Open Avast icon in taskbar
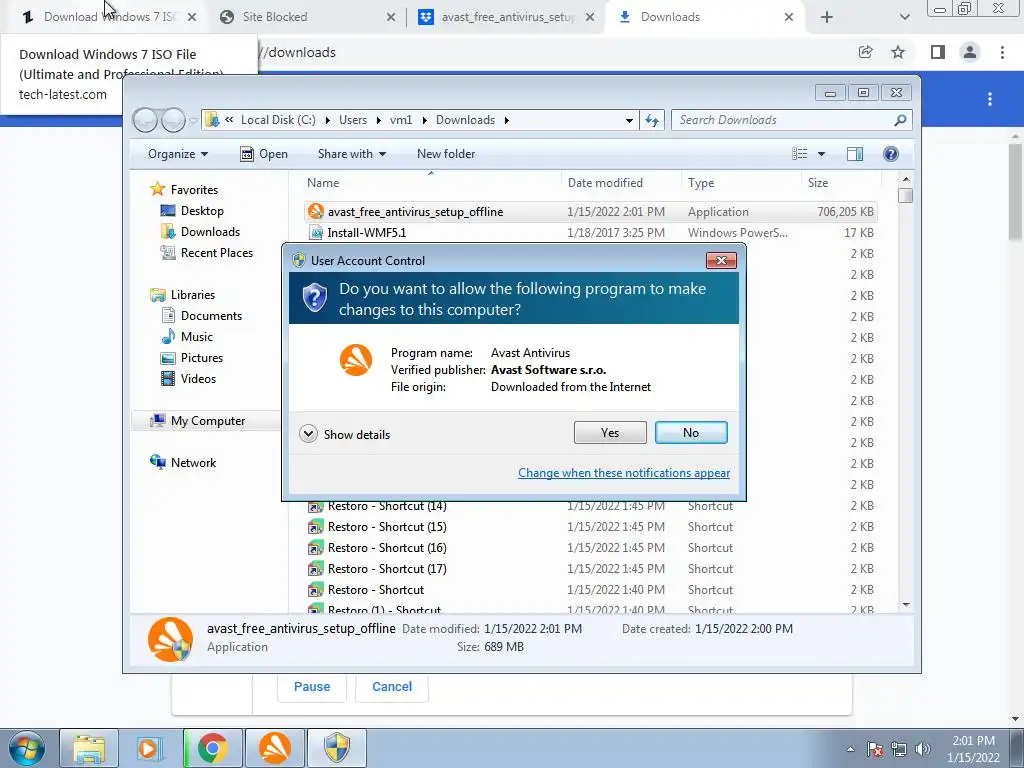Viewport: 1024px width, 768px height. [275, 748]
